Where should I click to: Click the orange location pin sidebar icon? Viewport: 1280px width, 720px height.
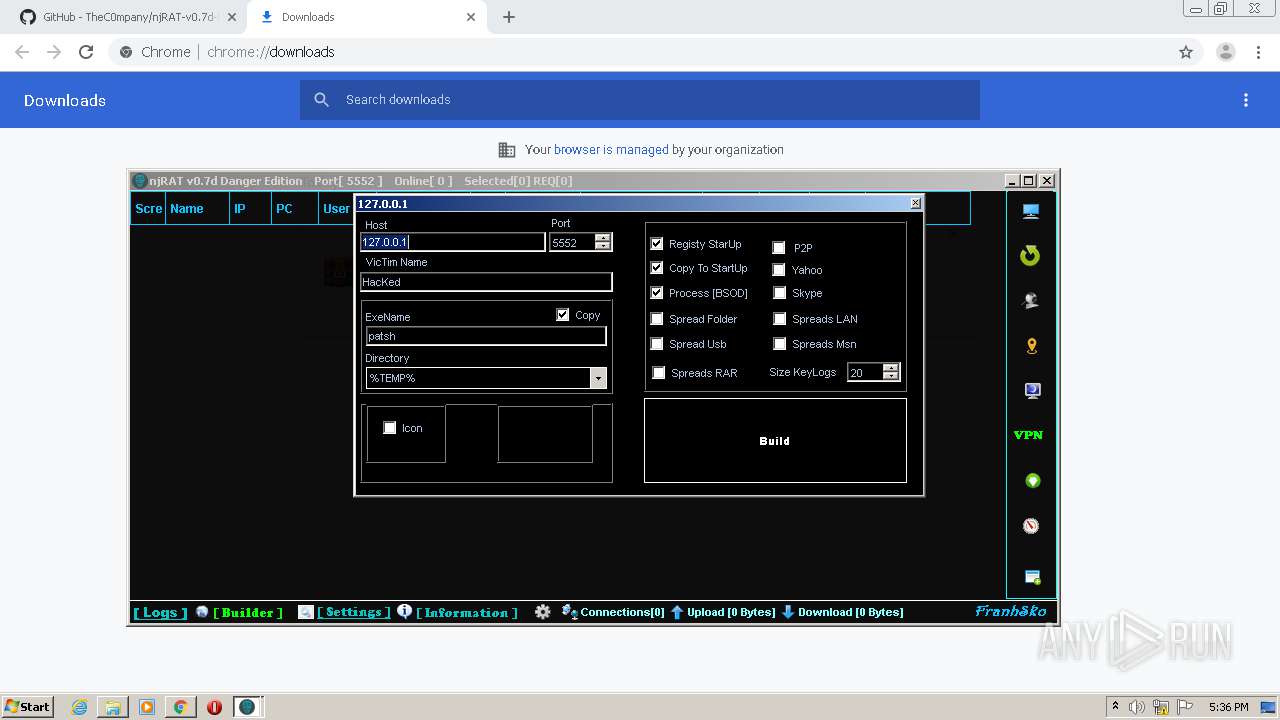[x=1032, y=346]
